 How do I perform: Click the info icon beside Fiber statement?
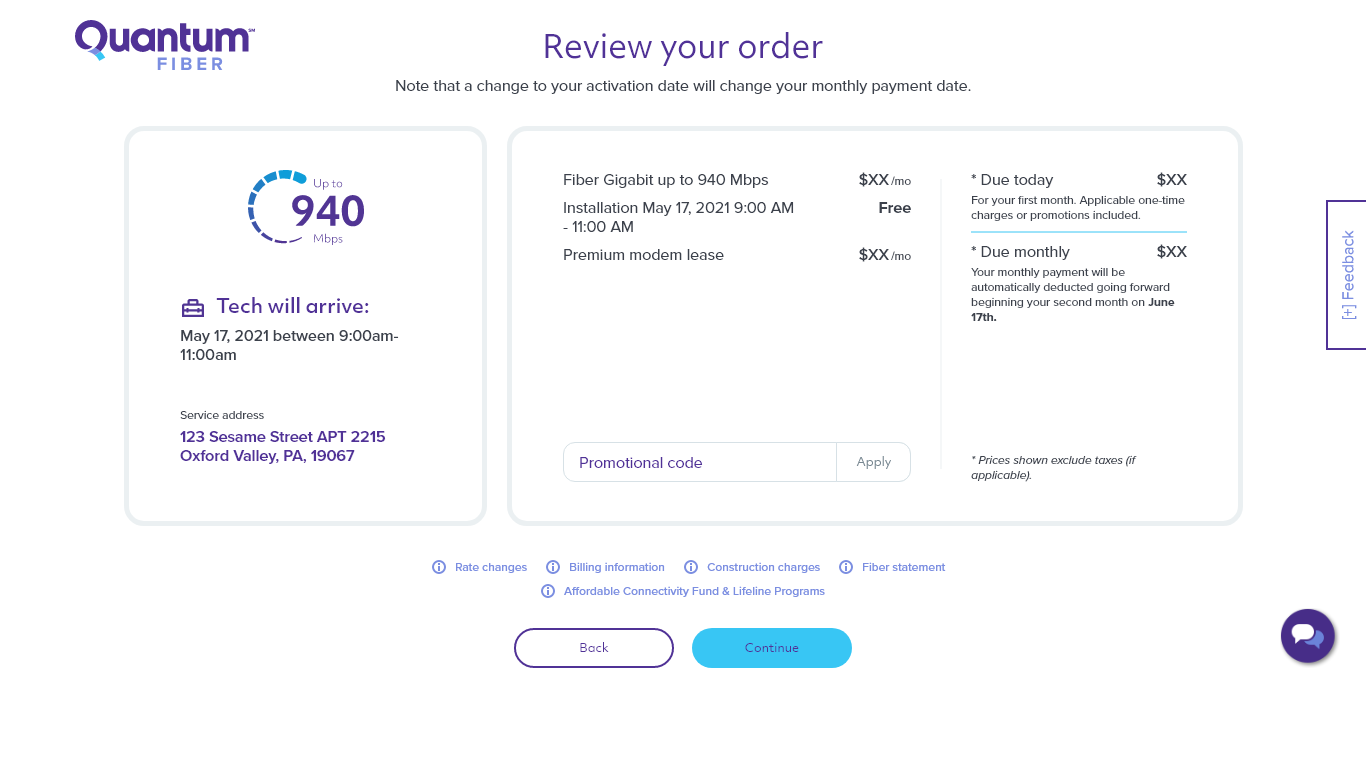846,567
